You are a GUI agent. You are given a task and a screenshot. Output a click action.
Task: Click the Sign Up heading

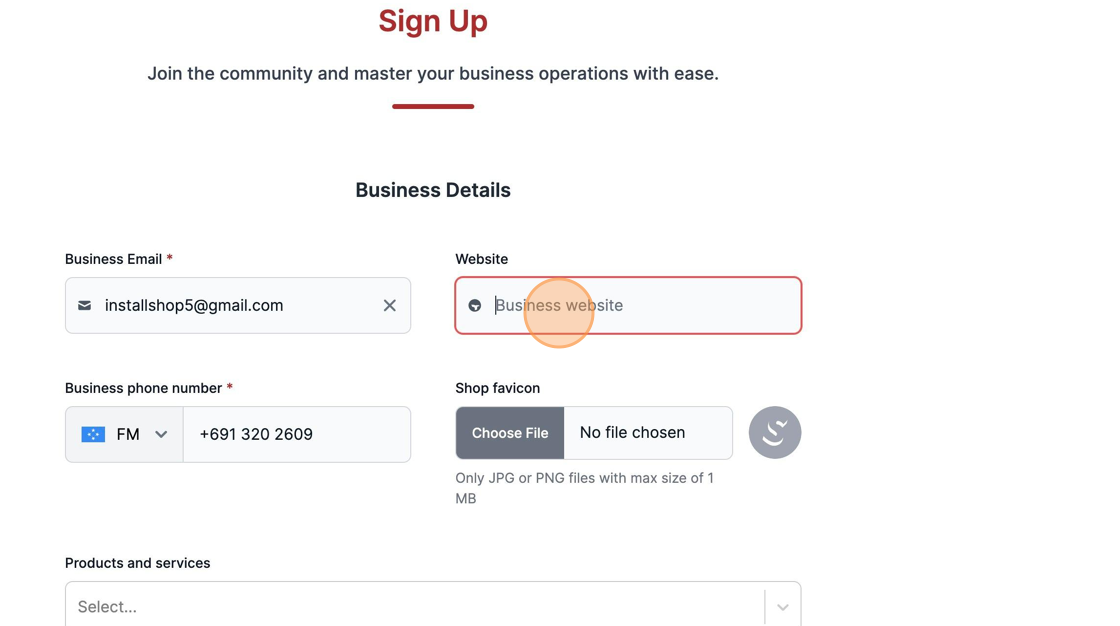click(433, 21)
